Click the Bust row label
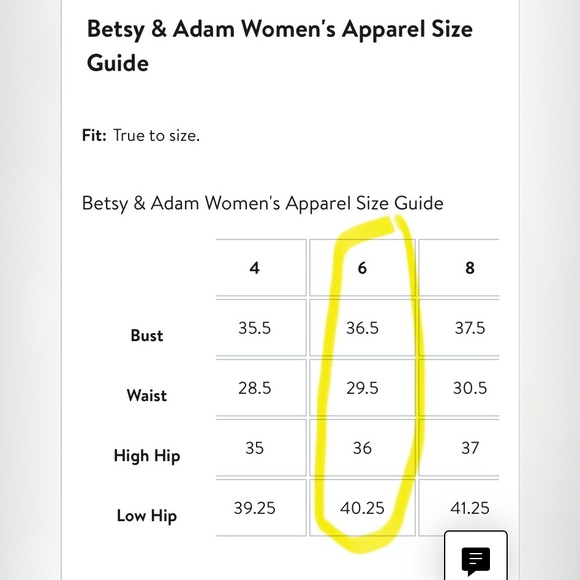The image size is (580, 580). (147, 335)
